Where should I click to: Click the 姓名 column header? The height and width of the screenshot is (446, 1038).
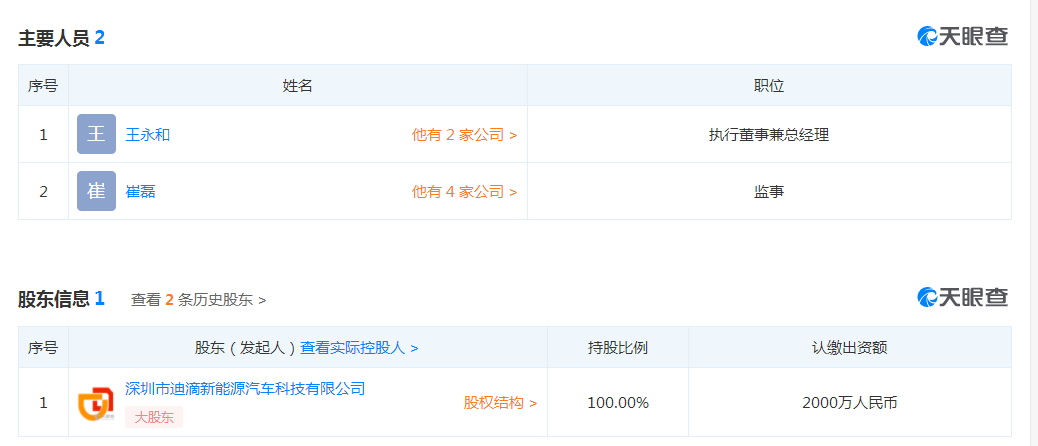point(297,85)
